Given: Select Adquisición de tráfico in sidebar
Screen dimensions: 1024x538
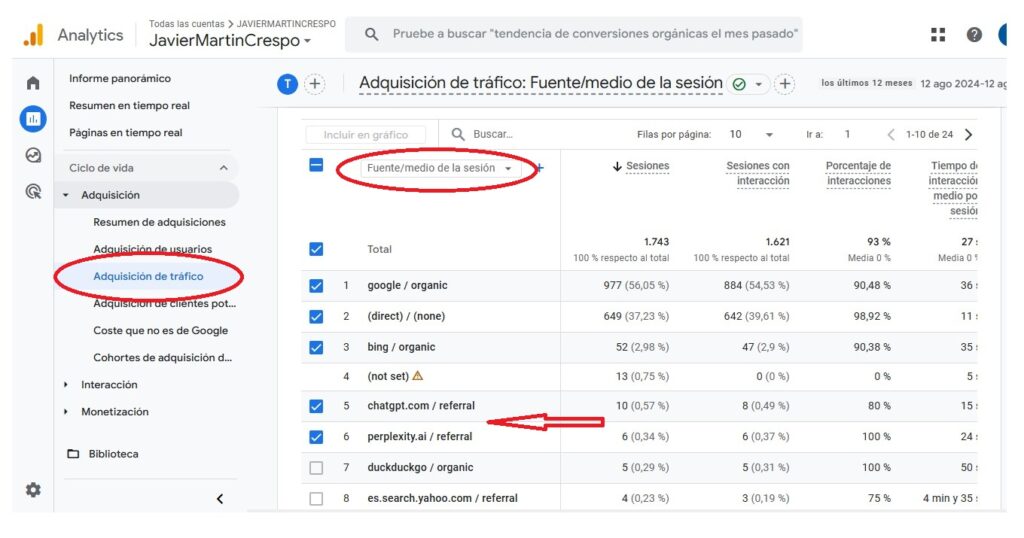Looking at the screenshot, I should [148, 277].
